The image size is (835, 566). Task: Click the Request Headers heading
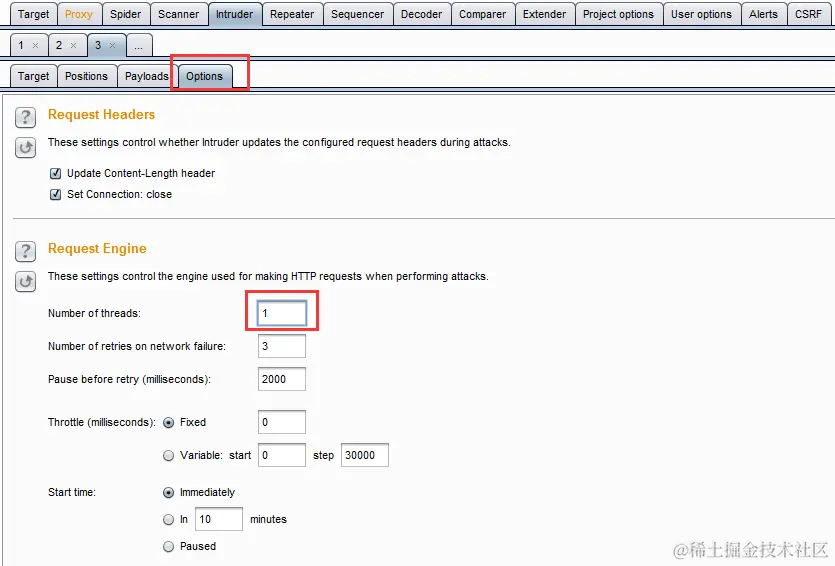(x=101, y=114)
